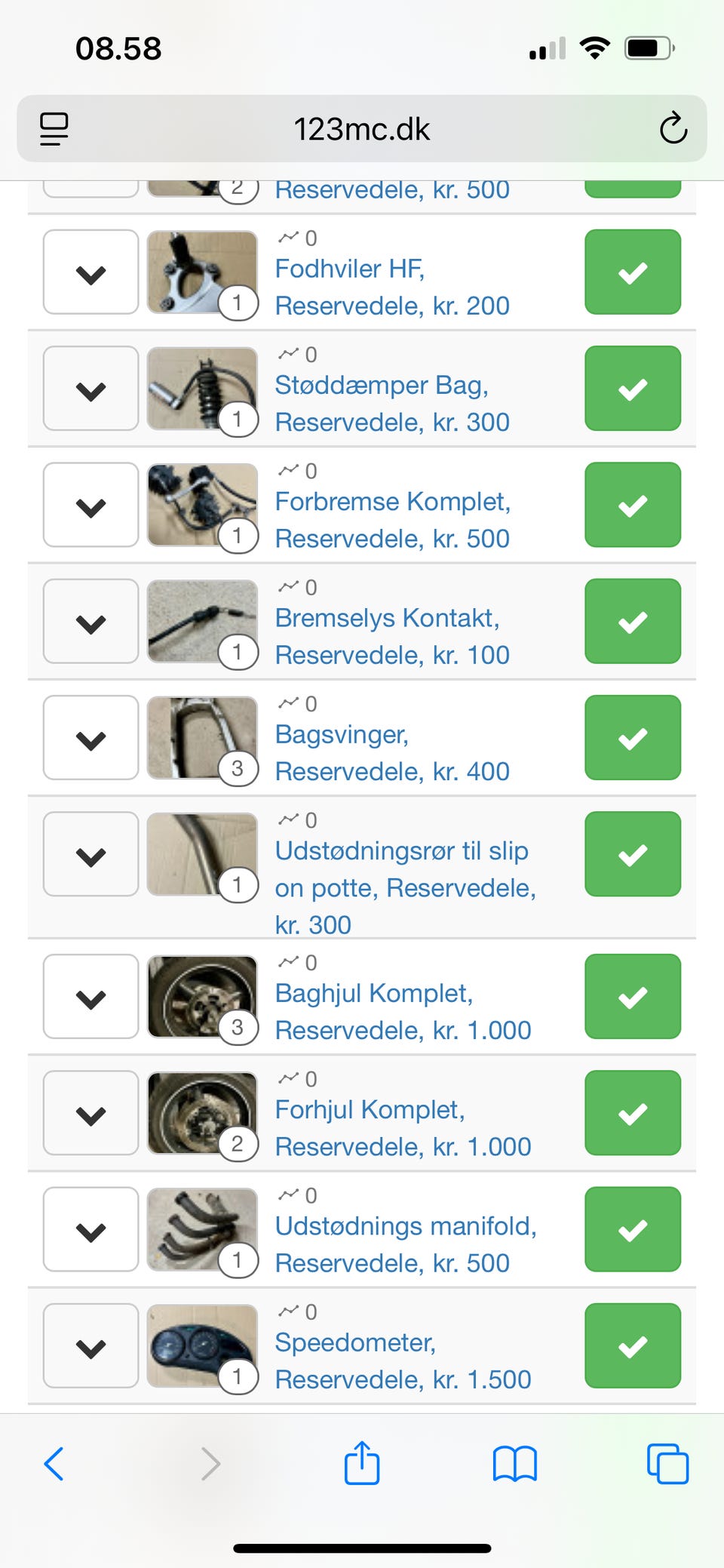Tap the Safari forward arrow
The image size is (724, 1568).
(x=210, y=1464)
